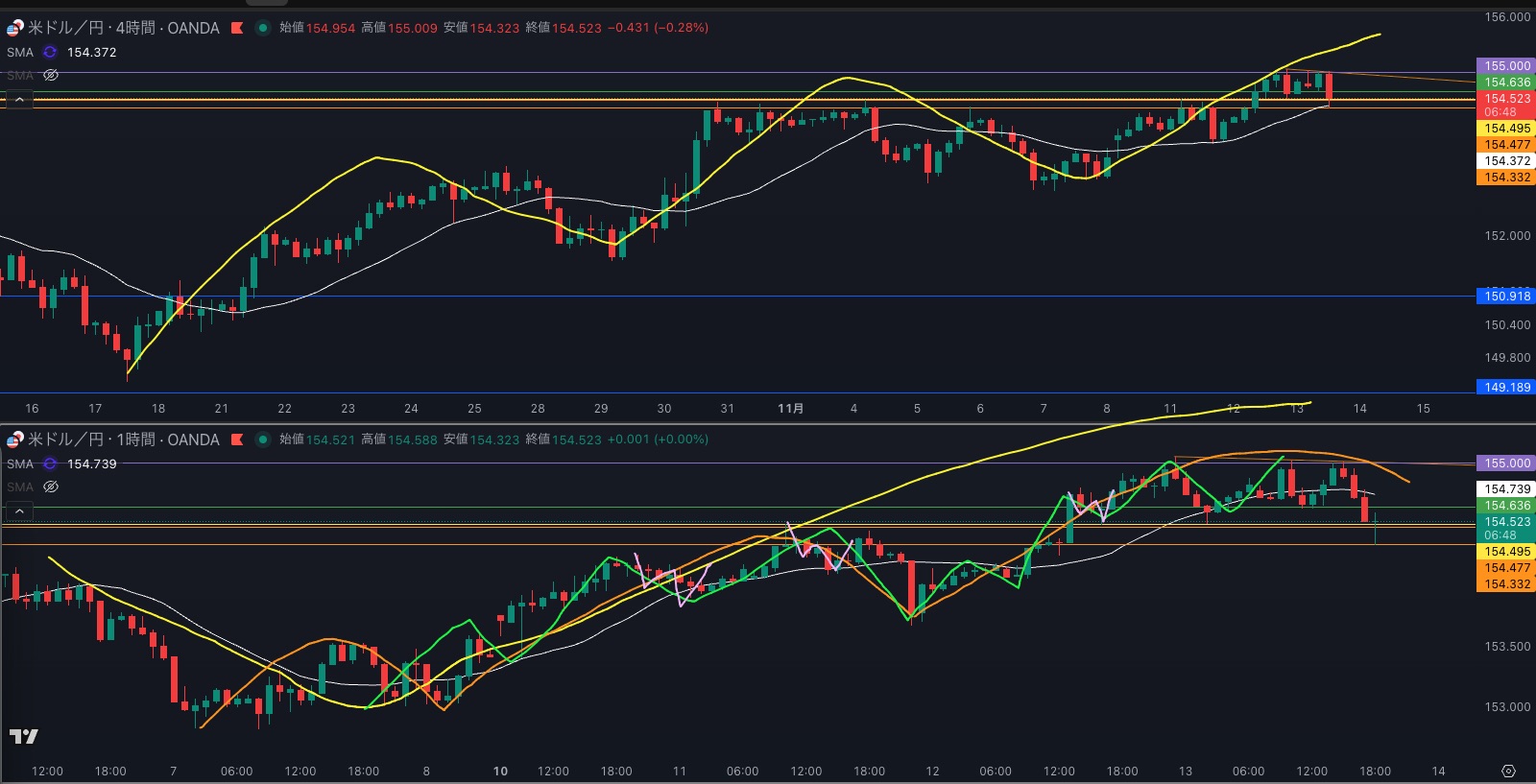Open chart settings gear at bottom right
Screen dimensions: 1536x784
[1508, 772]
